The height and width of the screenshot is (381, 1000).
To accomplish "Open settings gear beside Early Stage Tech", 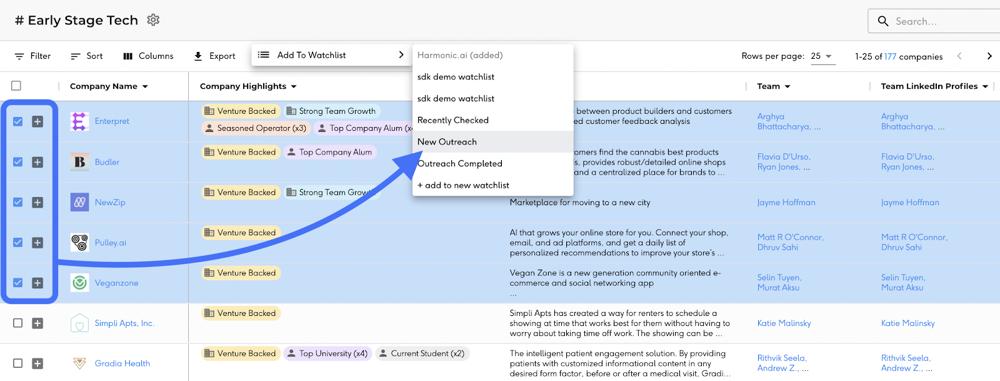I will 153,20.
